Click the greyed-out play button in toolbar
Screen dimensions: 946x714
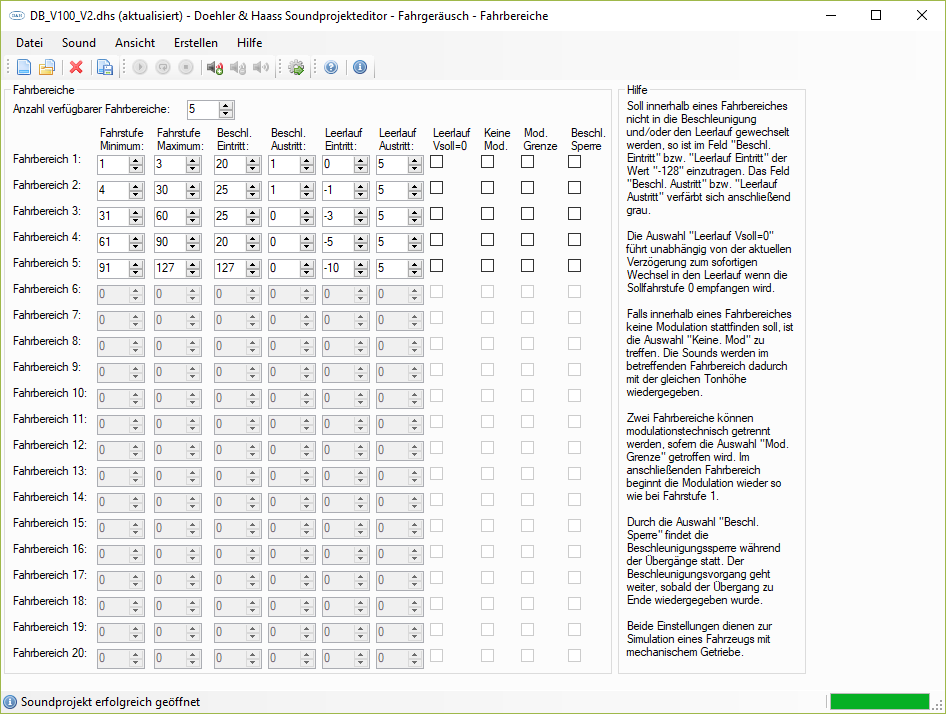140,67
